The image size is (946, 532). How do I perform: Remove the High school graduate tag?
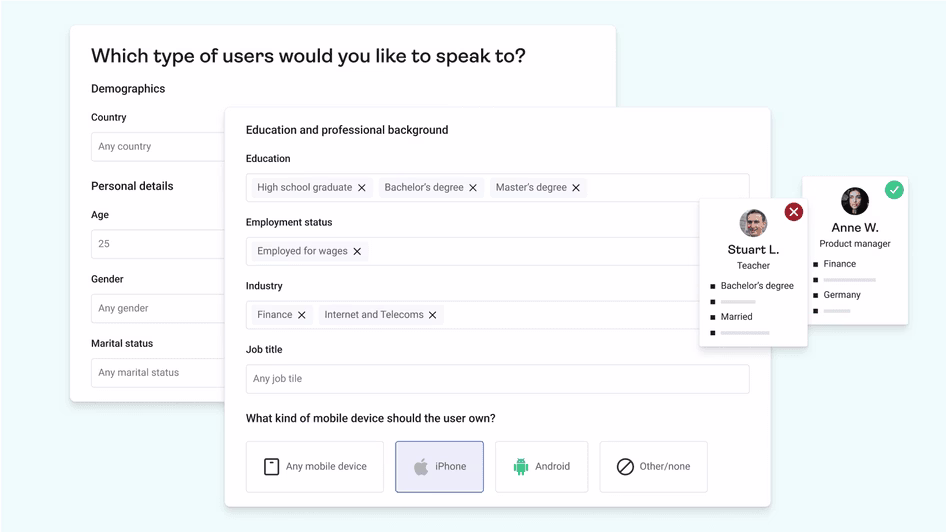[361, 188]
